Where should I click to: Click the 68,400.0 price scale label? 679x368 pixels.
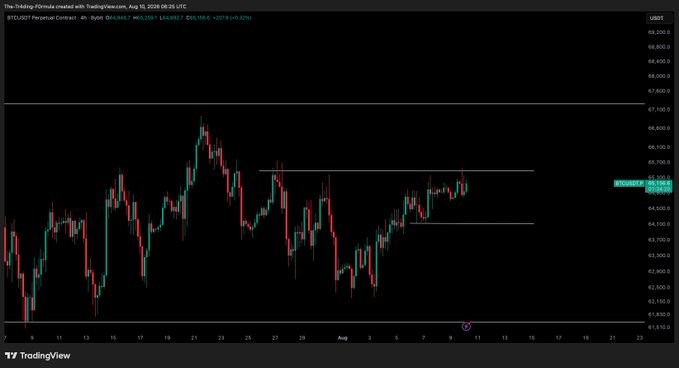659,61
